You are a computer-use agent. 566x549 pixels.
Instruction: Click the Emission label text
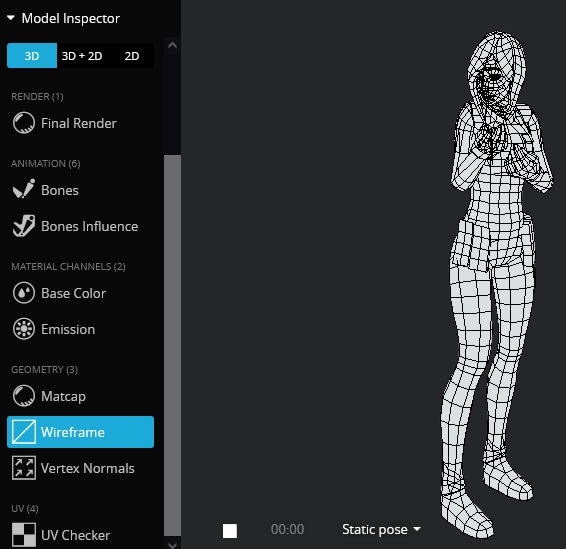click(x=68, y=329)
